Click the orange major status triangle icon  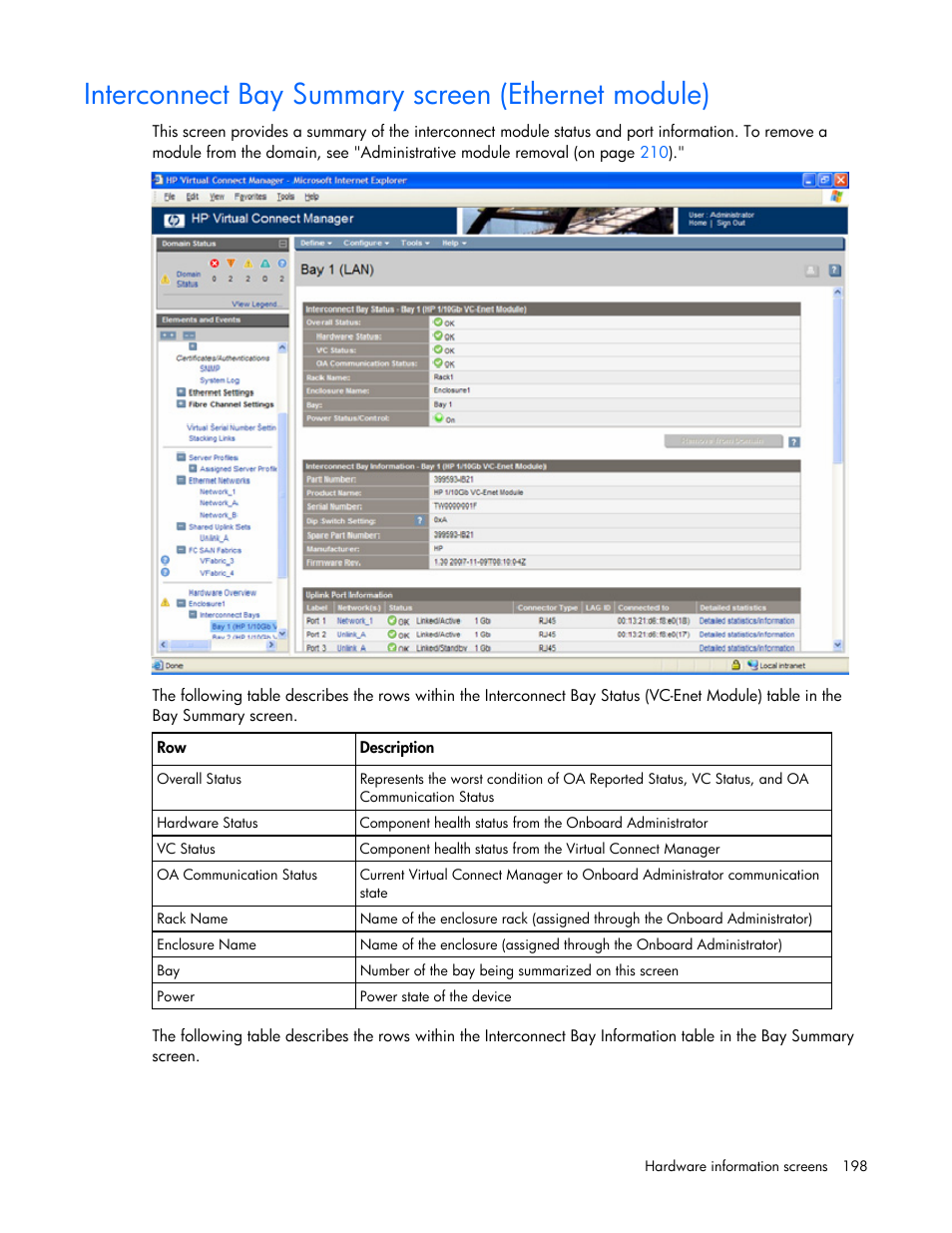click(x=231, y=264)
